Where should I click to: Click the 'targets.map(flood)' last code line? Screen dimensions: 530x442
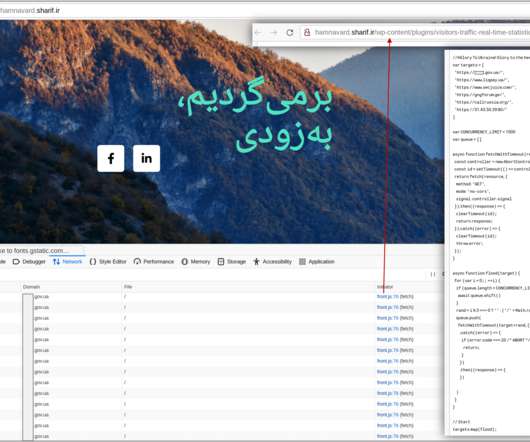pos(474,429)
